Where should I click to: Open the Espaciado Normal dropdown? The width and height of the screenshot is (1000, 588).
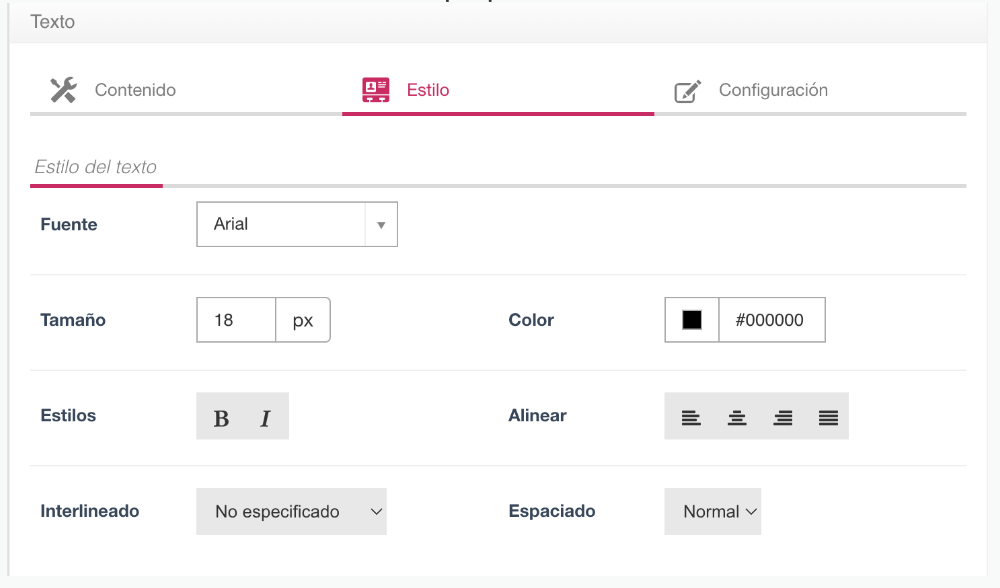pos(712,512)
